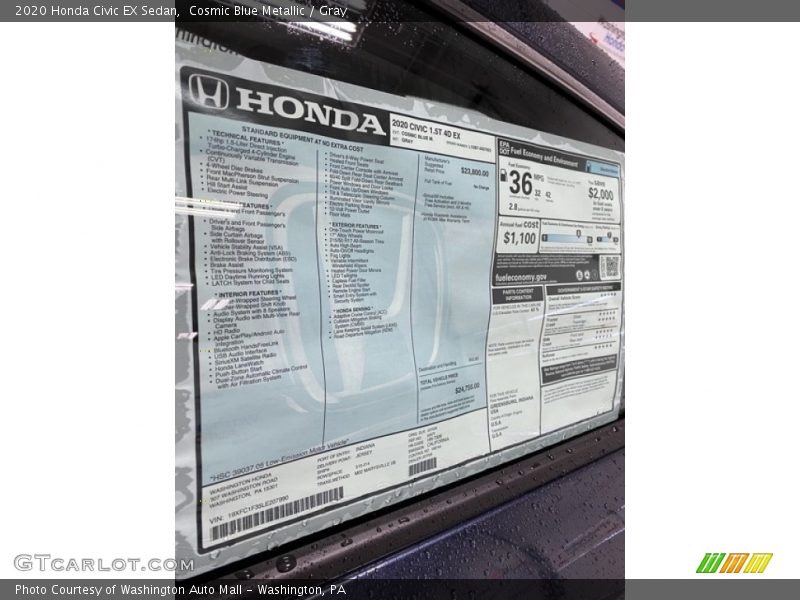
Task: Click 'Hill Start Assist' feature line
Action: coord(227,186)
